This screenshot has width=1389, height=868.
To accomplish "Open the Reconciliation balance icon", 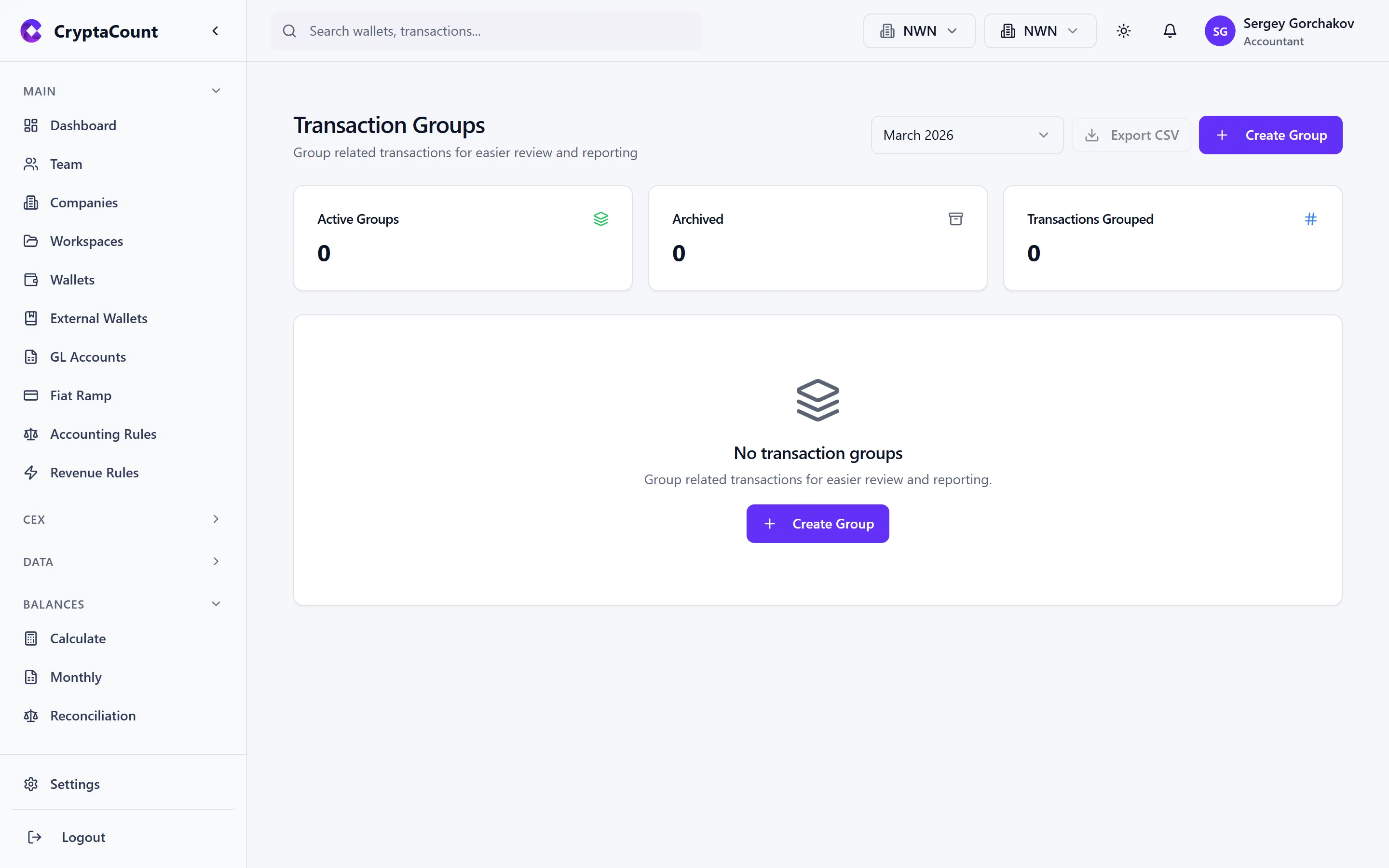I will tap(31, 715).
